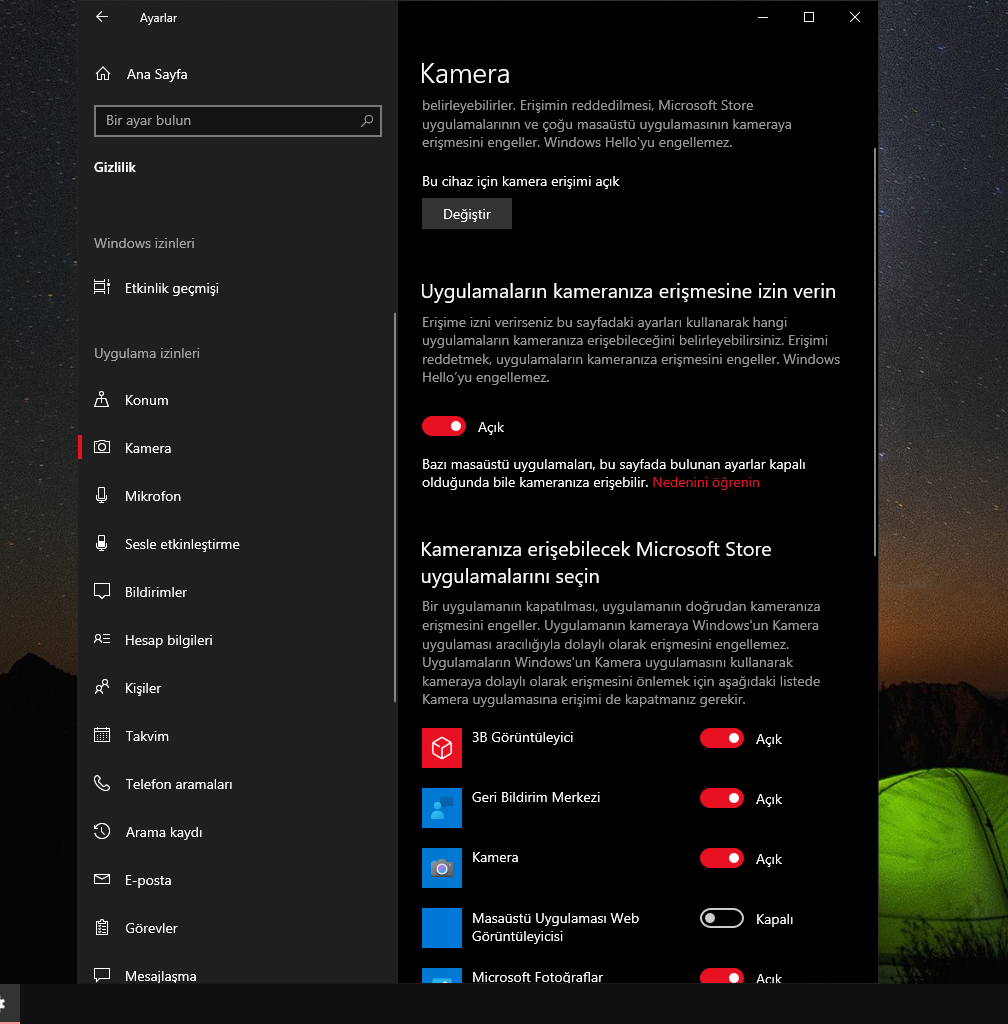This screenshot has height=1024, width=1008.
Task: Select Görevler in sidebar
Action: pos(236,928)
